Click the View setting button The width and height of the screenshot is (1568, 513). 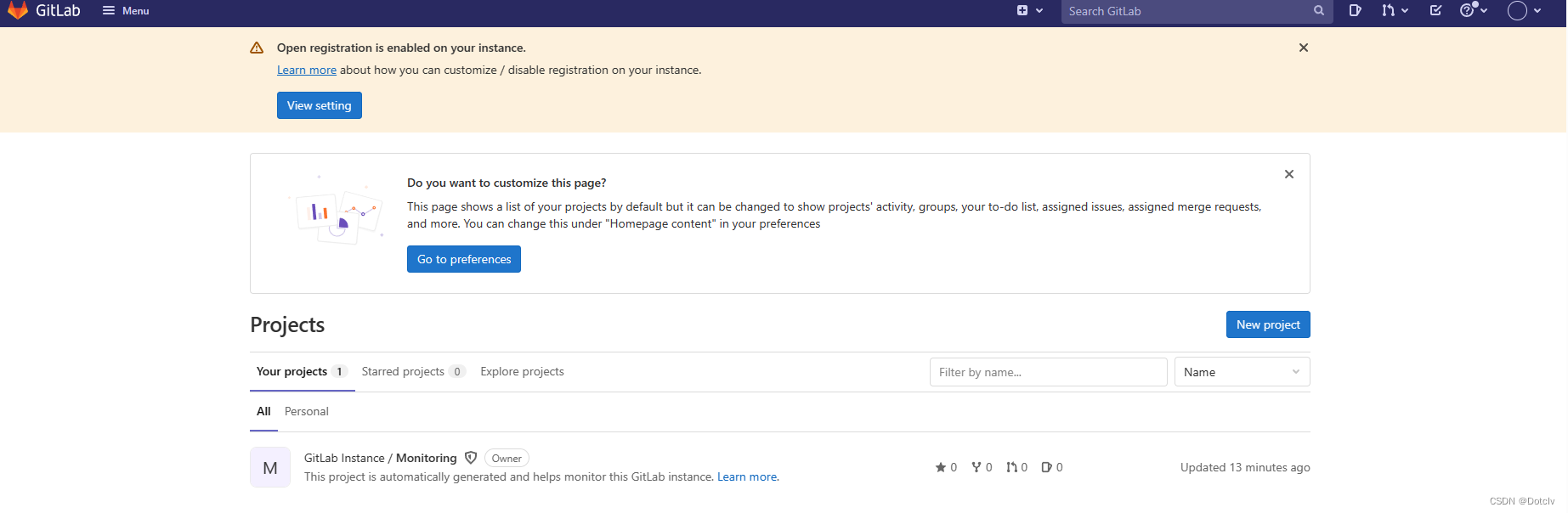[320, 105]
